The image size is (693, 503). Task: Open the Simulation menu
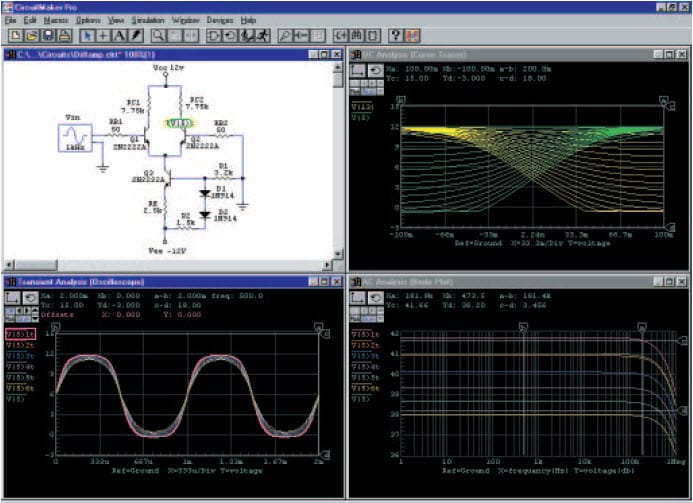(148, 20)
